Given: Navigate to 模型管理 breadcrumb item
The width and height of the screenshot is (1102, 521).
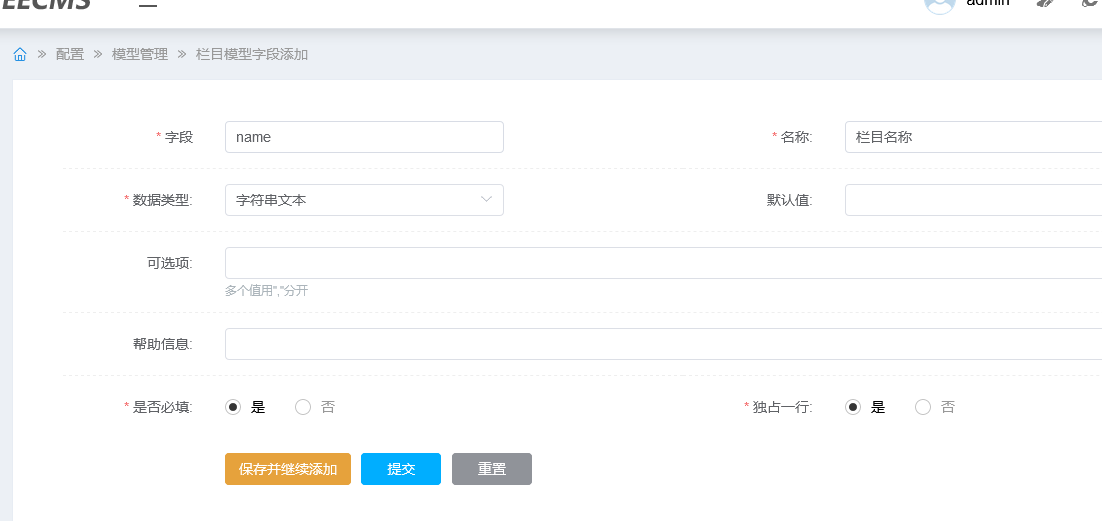Looking at the screenshot, I should click(140, 54).
